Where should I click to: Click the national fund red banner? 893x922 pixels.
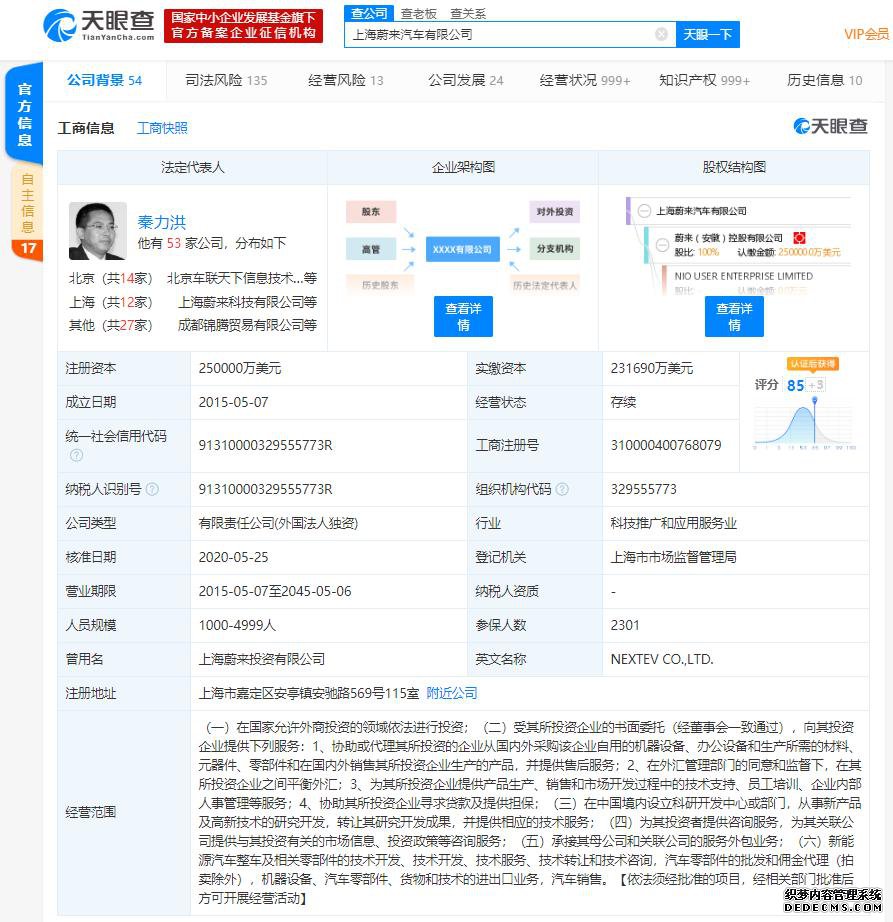tap(243, 26)
